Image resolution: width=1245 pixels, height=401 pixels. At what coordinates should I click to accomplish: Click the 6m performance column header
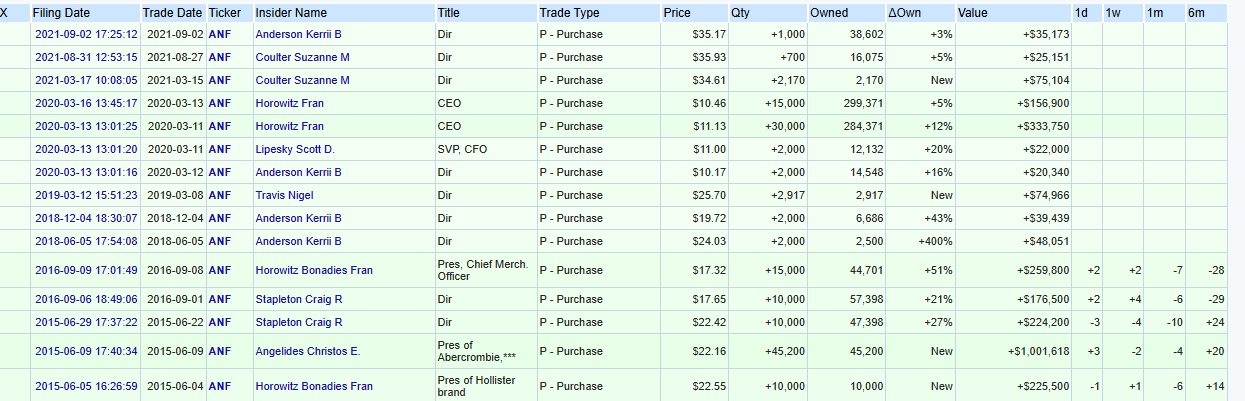(x=1196, y=13)
